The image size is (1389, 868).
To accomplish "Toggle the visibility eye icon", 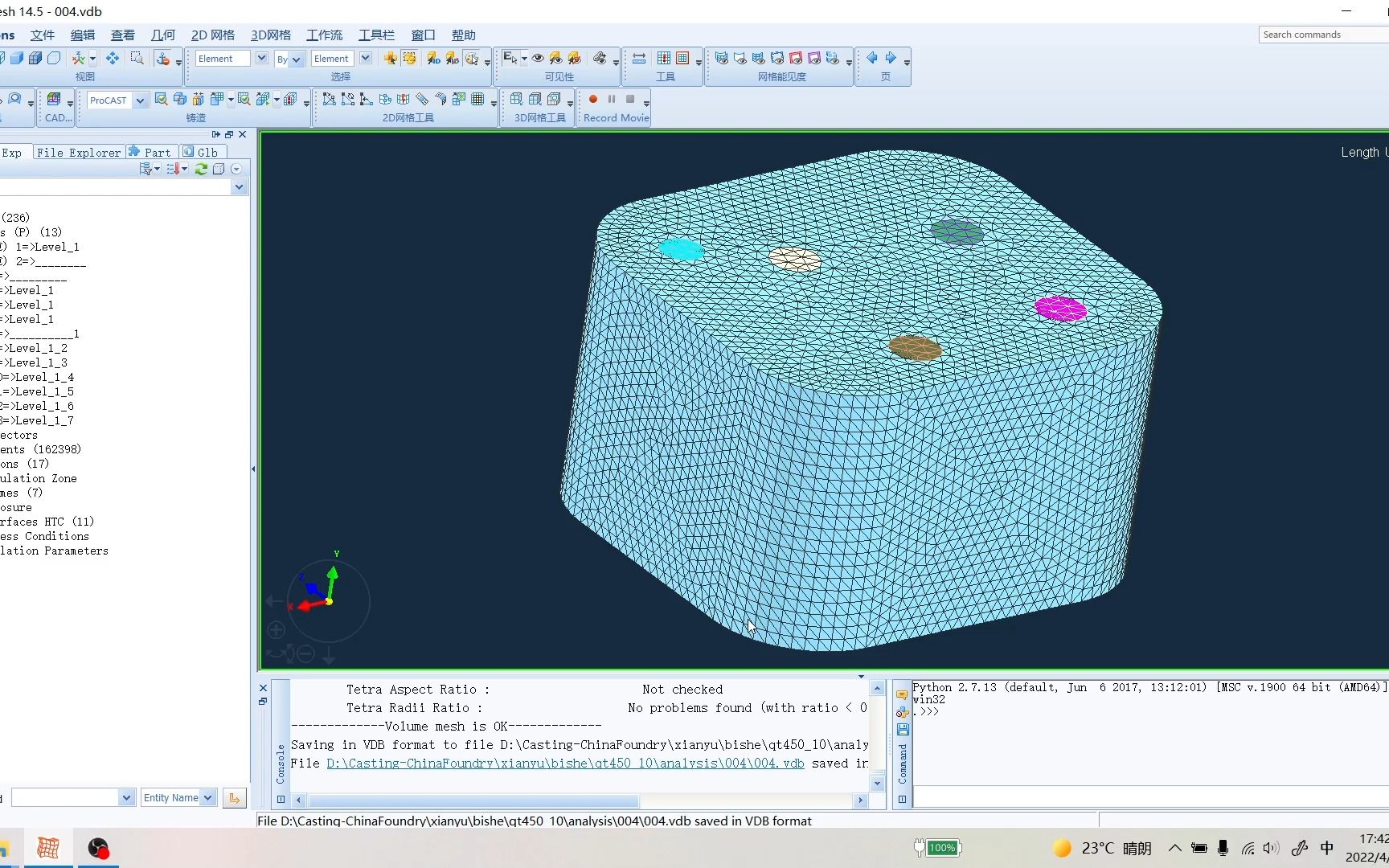I will [x=538, y=58].
